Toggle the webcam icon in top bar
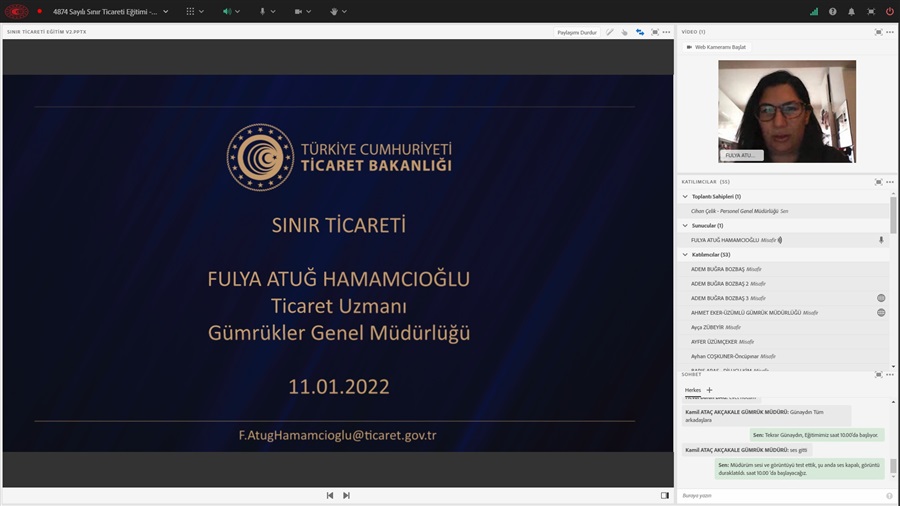This screenshot has height=506, width=900. (298, 11)
